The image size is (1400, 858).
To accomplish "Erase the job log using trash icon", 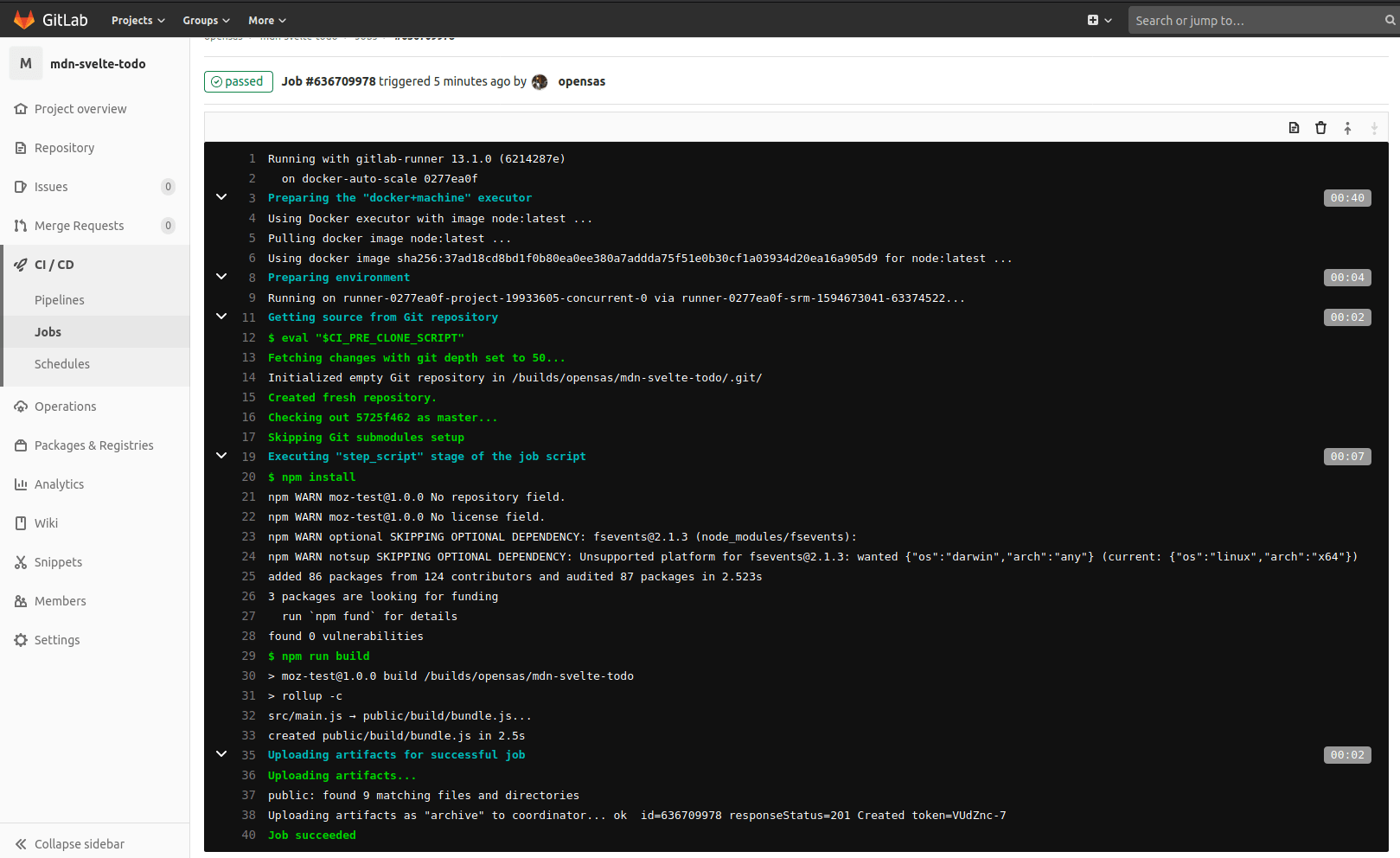I will pos(1320,127).
